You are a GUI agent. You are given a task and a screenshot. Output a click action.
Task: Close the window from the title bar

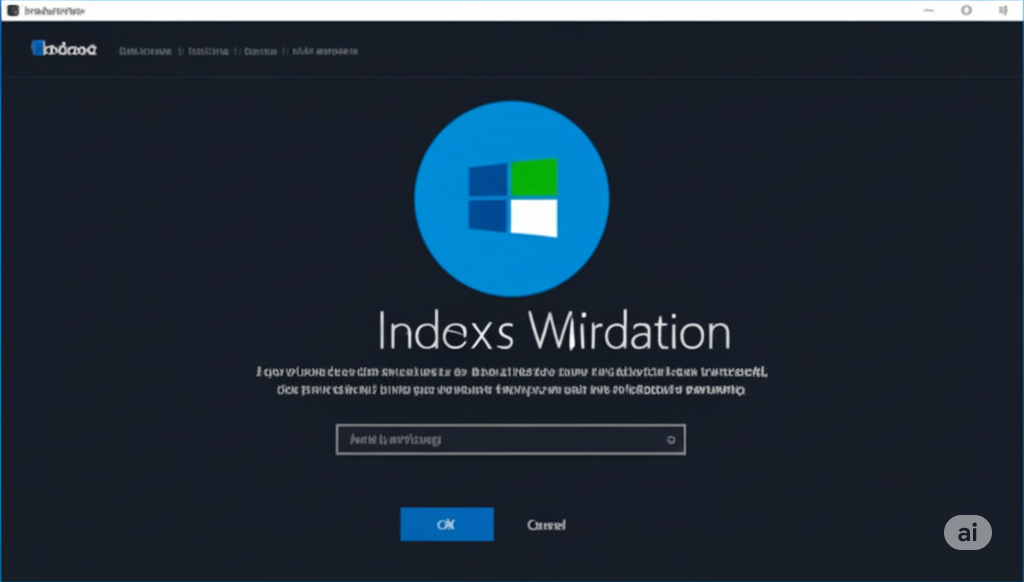(x=1003, y=10)
